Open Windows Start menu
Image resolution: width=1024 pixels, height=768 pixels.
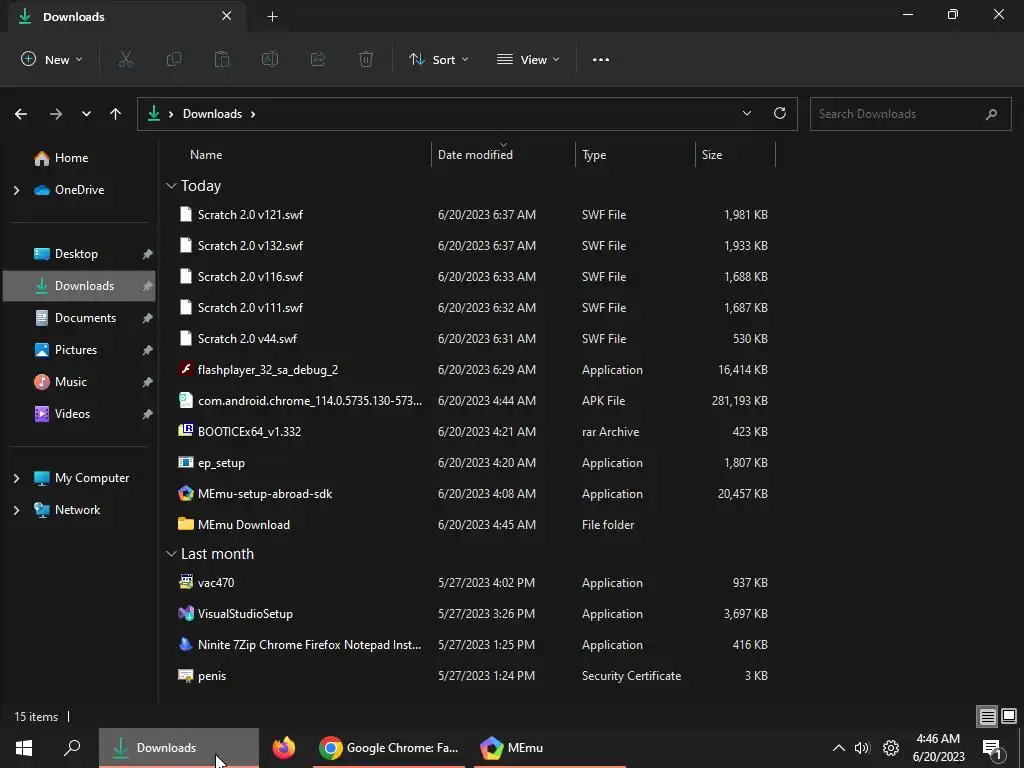click(x=24, y=748)
